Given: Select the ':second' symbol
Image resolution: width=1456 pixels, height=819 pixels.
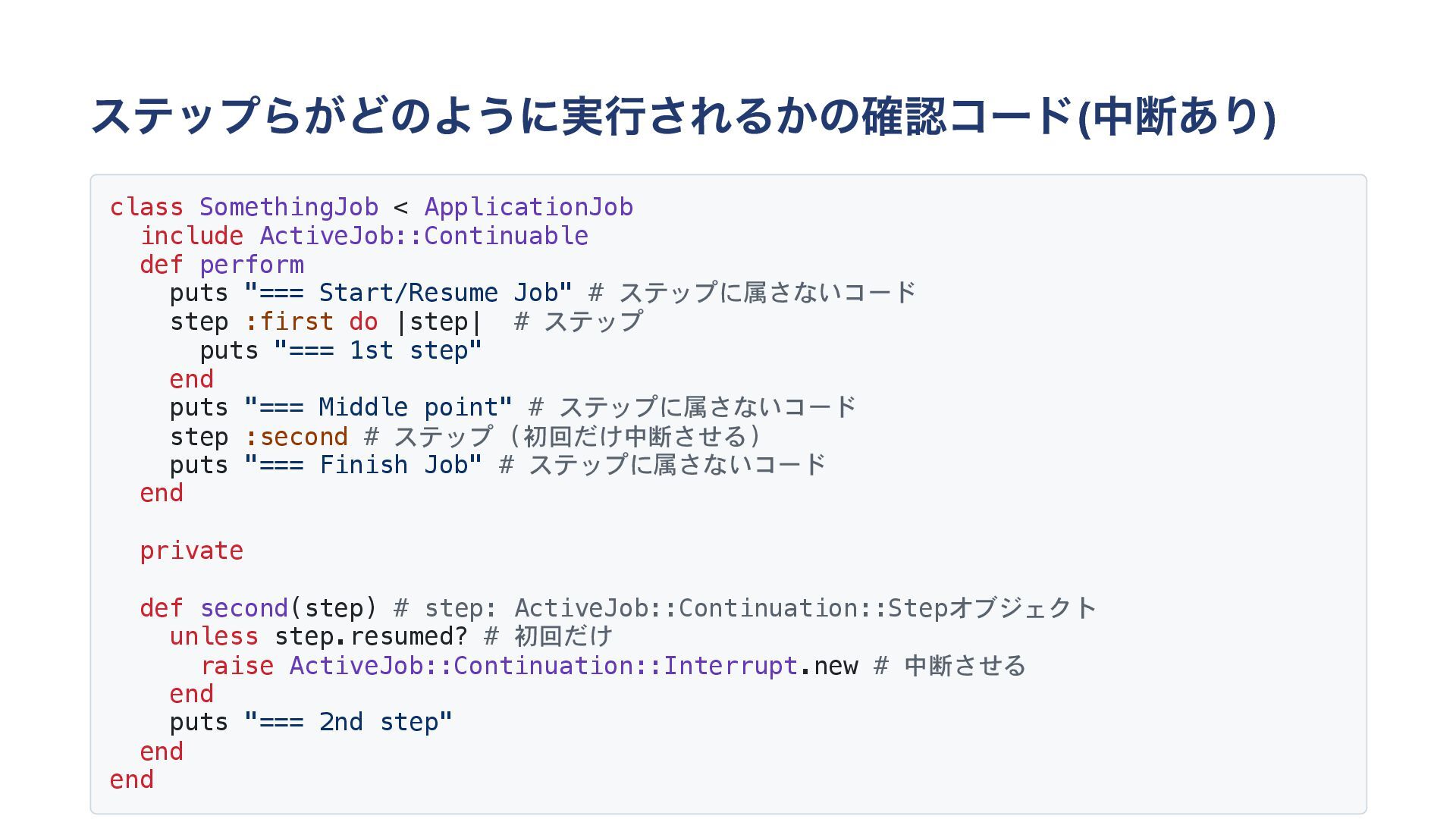Looking at the screenshot, I should coord(296,437).
